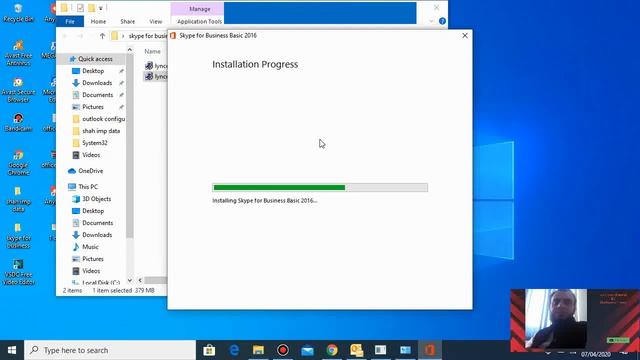Open Desktop under Quick access
The image size is (640, 360).
[93, 71]
